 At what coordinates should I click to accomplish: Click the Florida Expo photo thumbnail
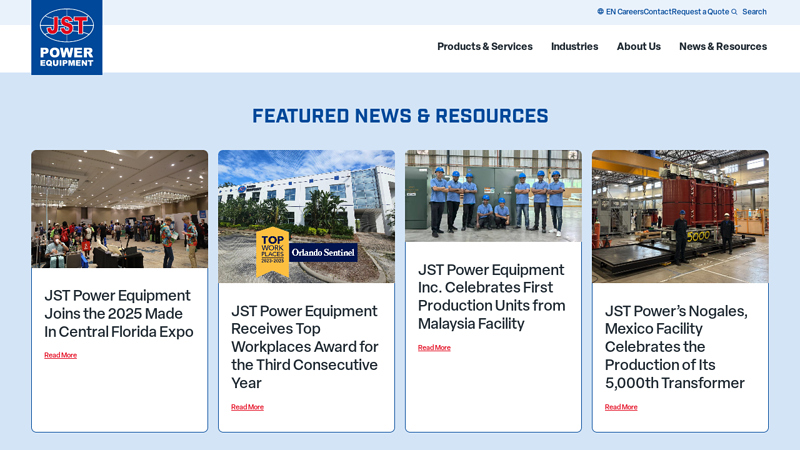point(119,209)
